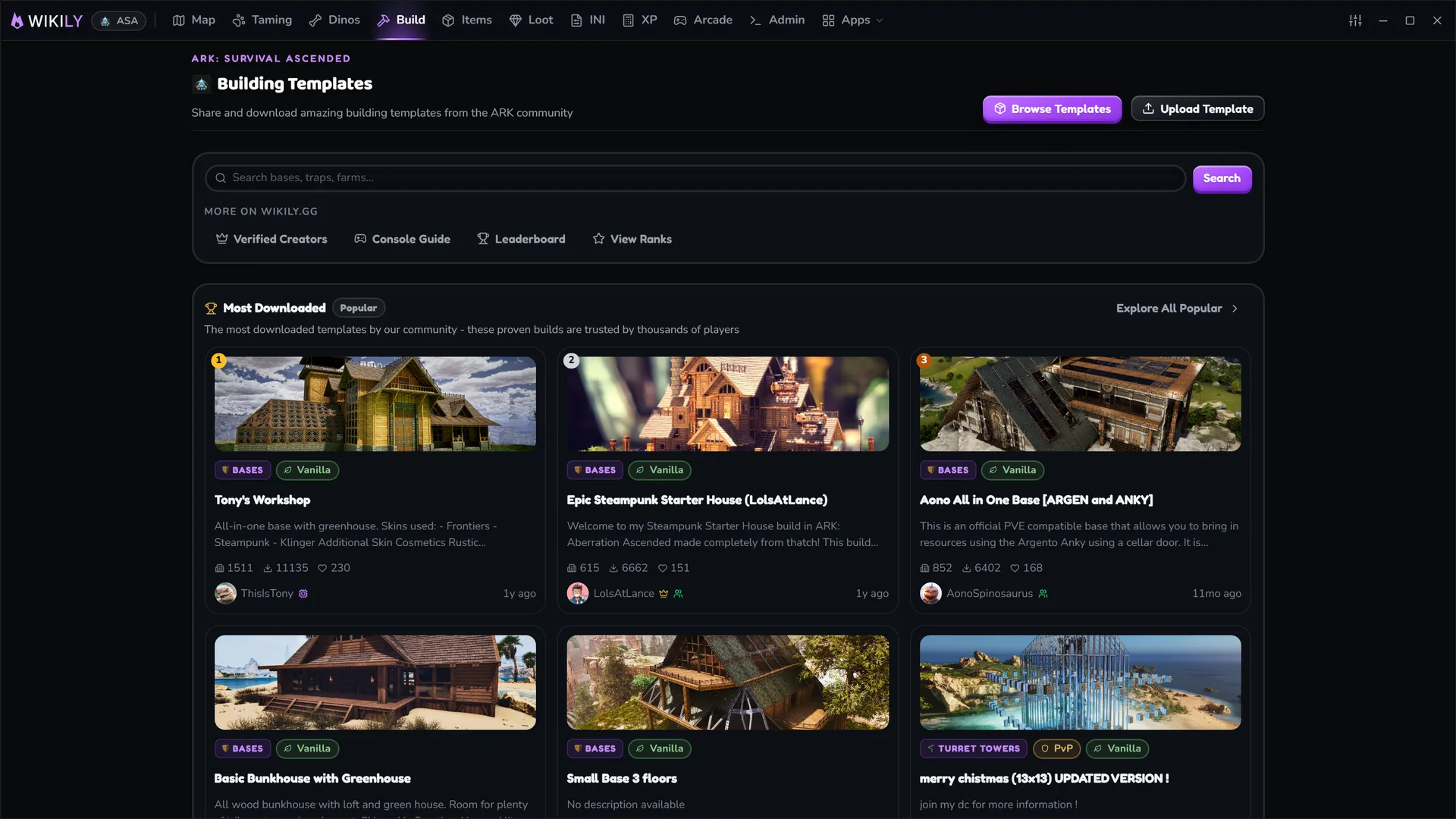1456x819 pixels.
Task: Open the Admin commands tab
Action: click(777, 20)
